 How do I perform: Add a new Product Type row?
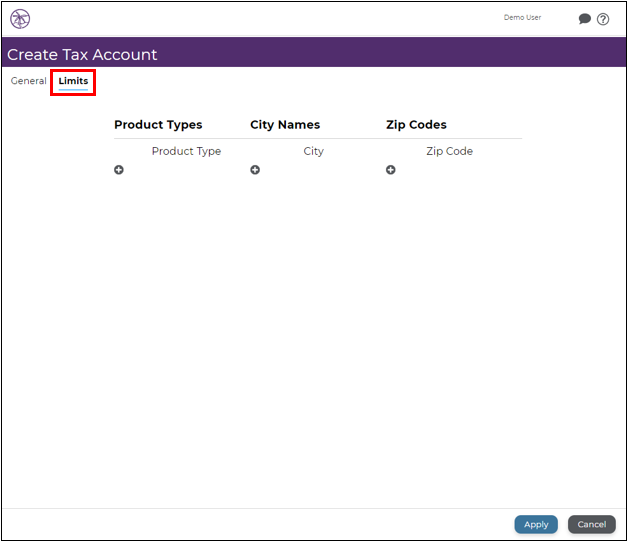pos(119,170)
